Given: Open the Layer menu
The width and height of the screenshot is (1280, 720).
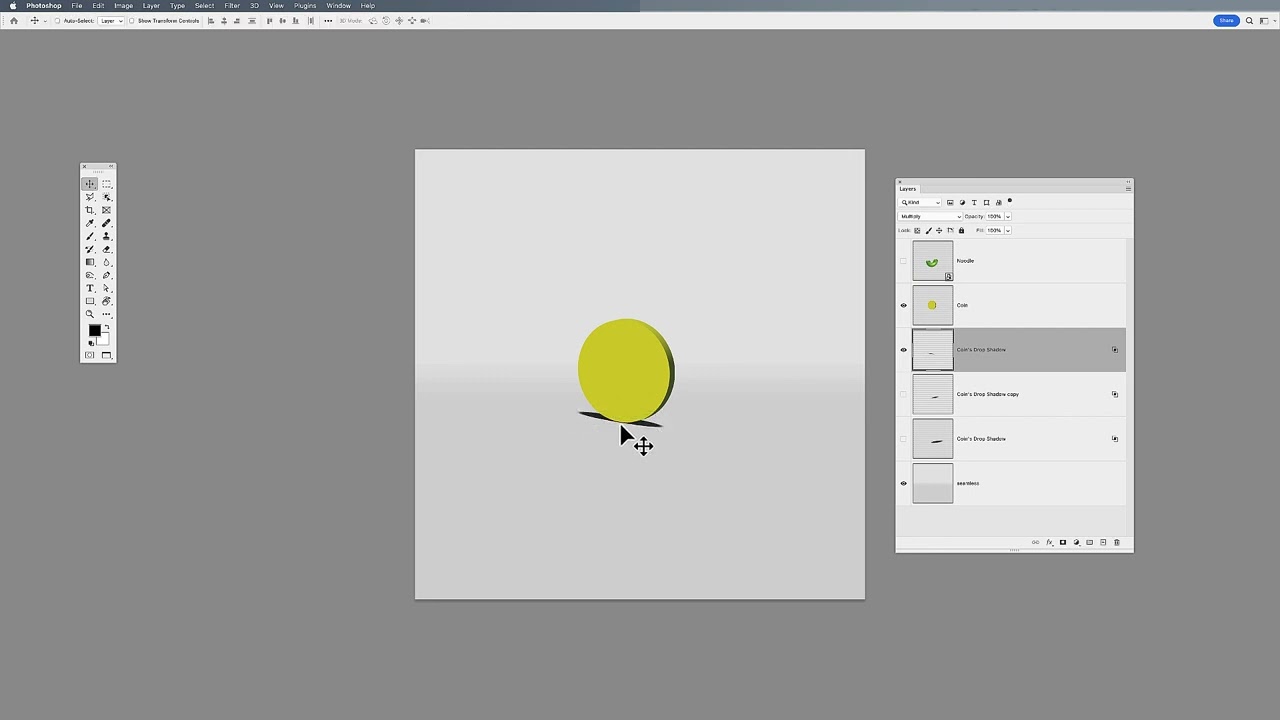Looking at the screenshot, I should point(151,6).
